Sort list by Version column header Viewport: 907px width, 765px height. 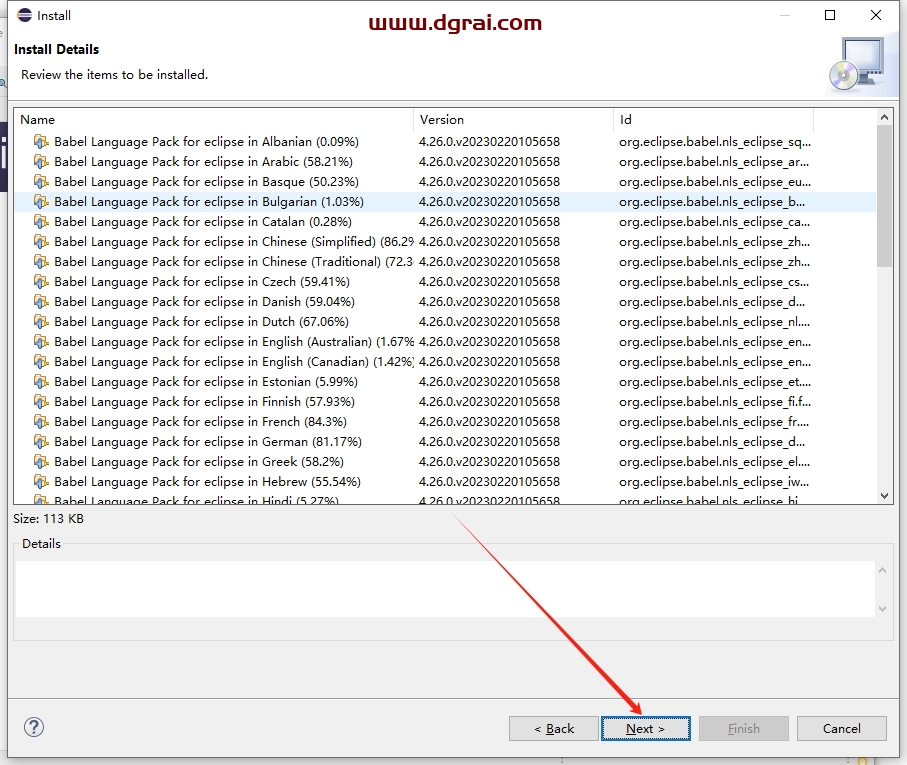pyautogui.click(x=513, y=120)
